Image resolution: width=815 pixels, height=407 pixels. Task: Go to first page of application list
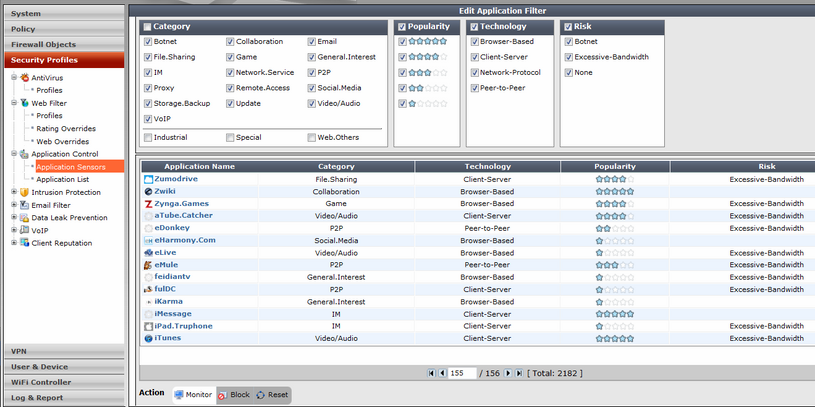[431, 373]
